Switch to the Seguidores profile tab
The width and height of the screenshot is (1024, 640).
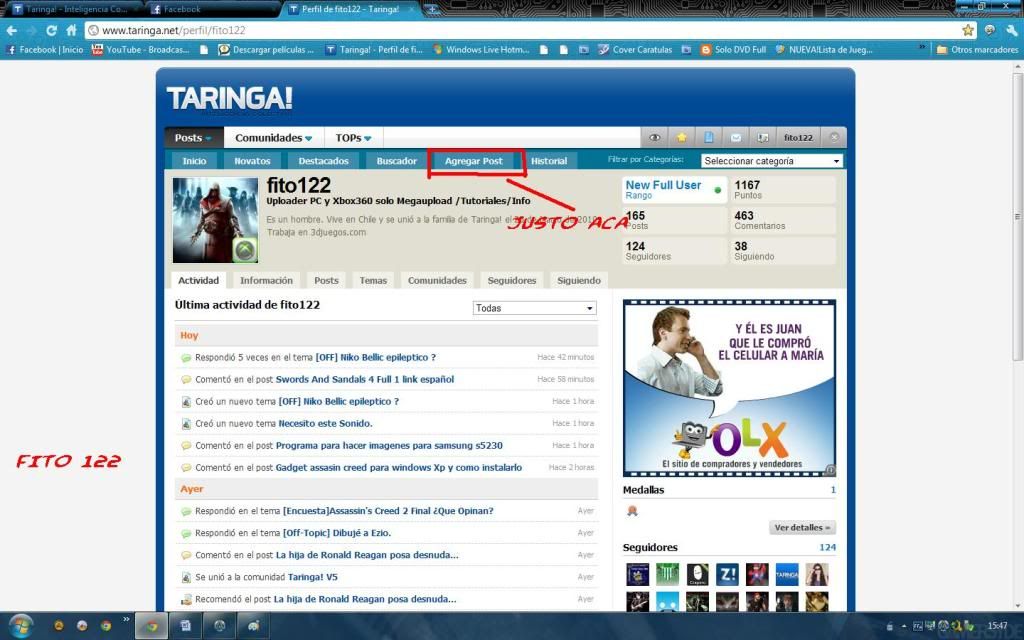[x=512, y=280]
